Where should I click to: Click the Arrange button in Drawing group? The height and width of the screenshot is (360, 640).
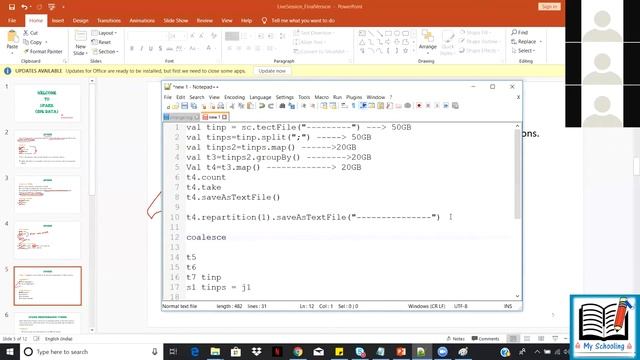428,41
